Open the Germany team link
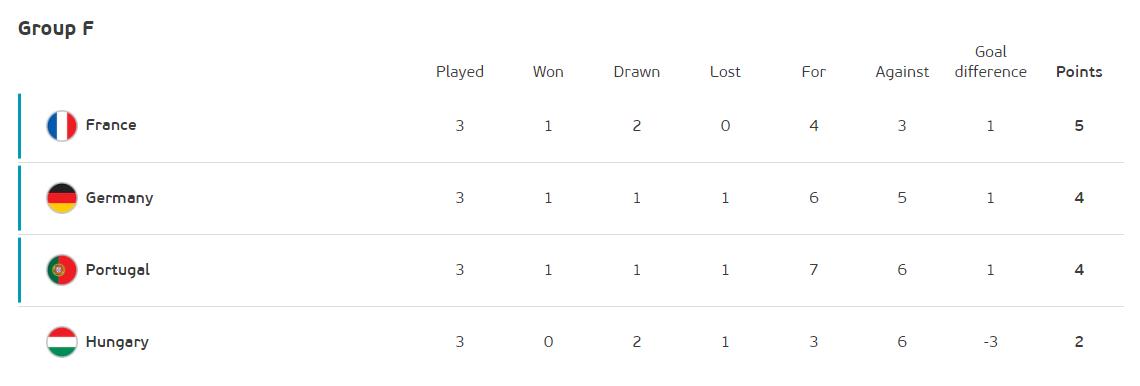Viewport: 1140px width, 386px height. pyautogui.click(x=119, y=198)
